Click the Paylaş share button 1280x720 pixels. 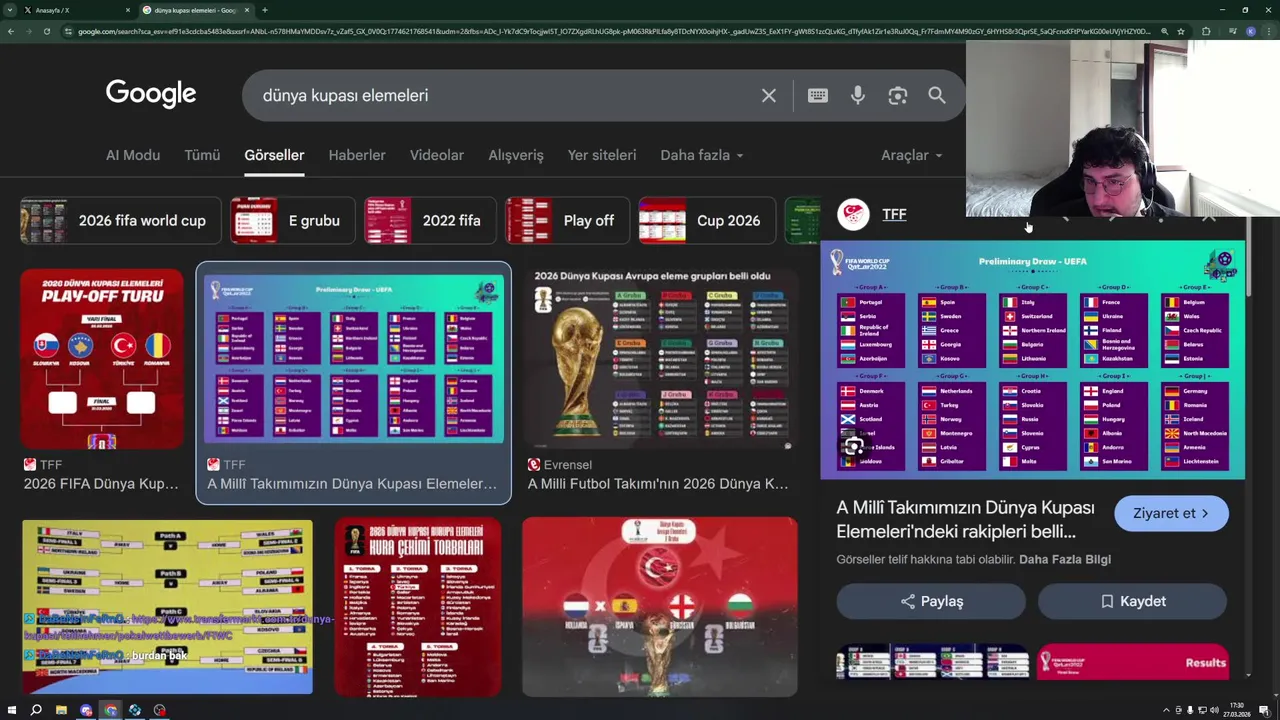pyautogui.click(x=931, y=601)
